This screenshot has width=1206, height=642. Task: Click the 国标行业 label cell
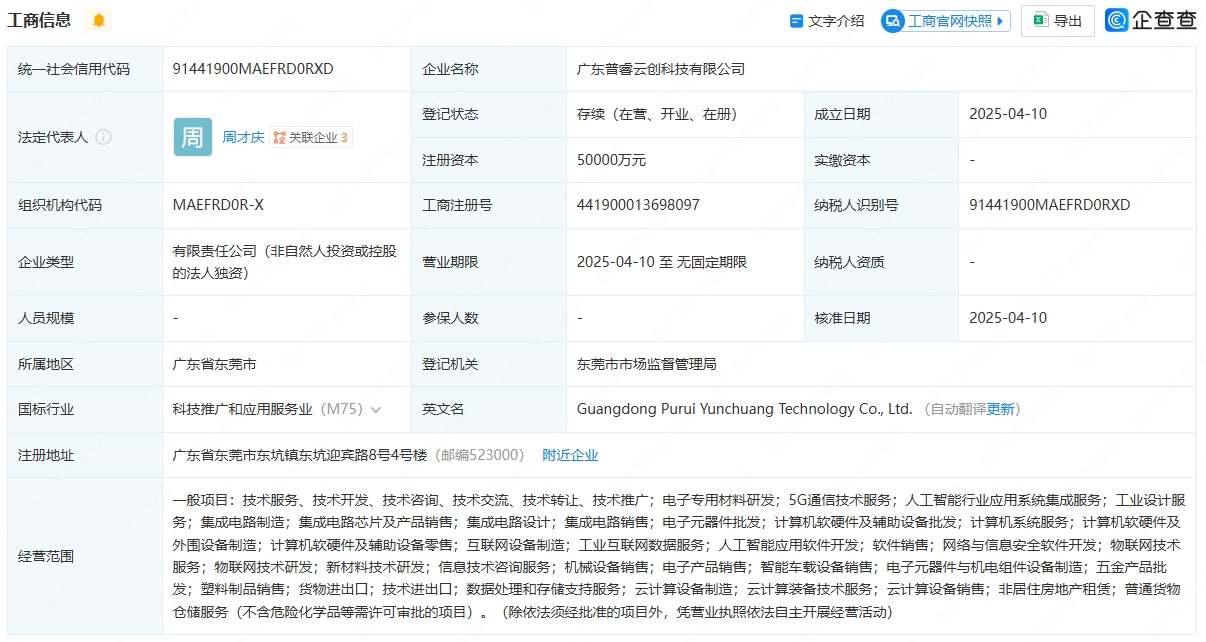pyautogui.click(x=85, y=409)
